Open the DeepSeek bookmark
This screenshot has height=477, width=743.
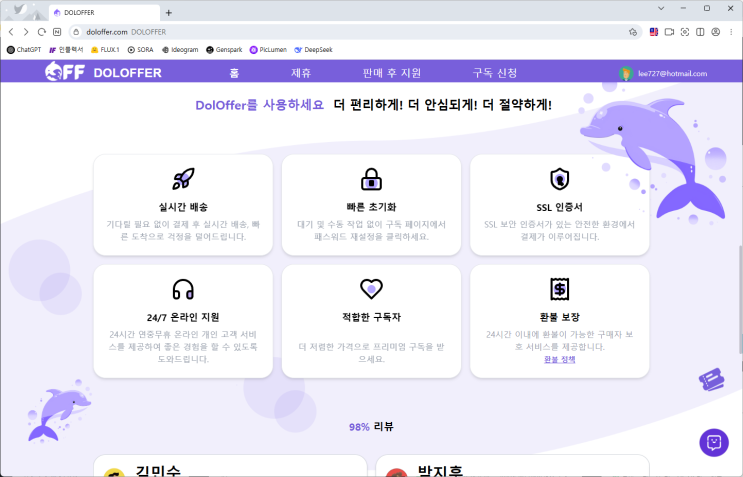313,50
